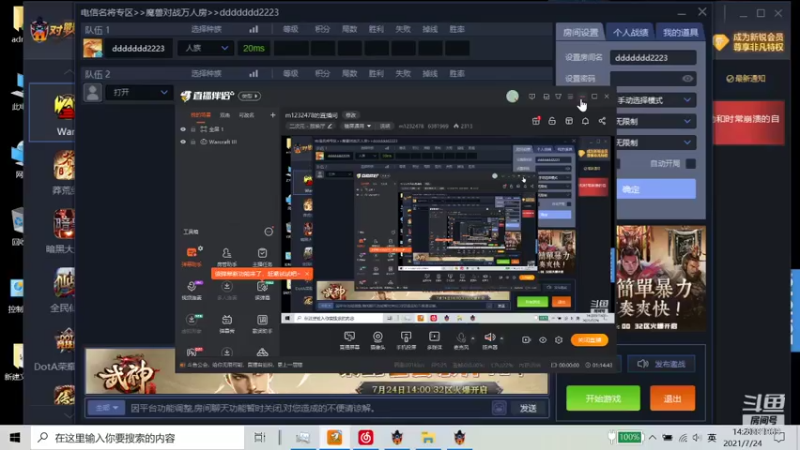
Task: Open the 全部 chat channel dropdown
Action: (x=106, y=408)
